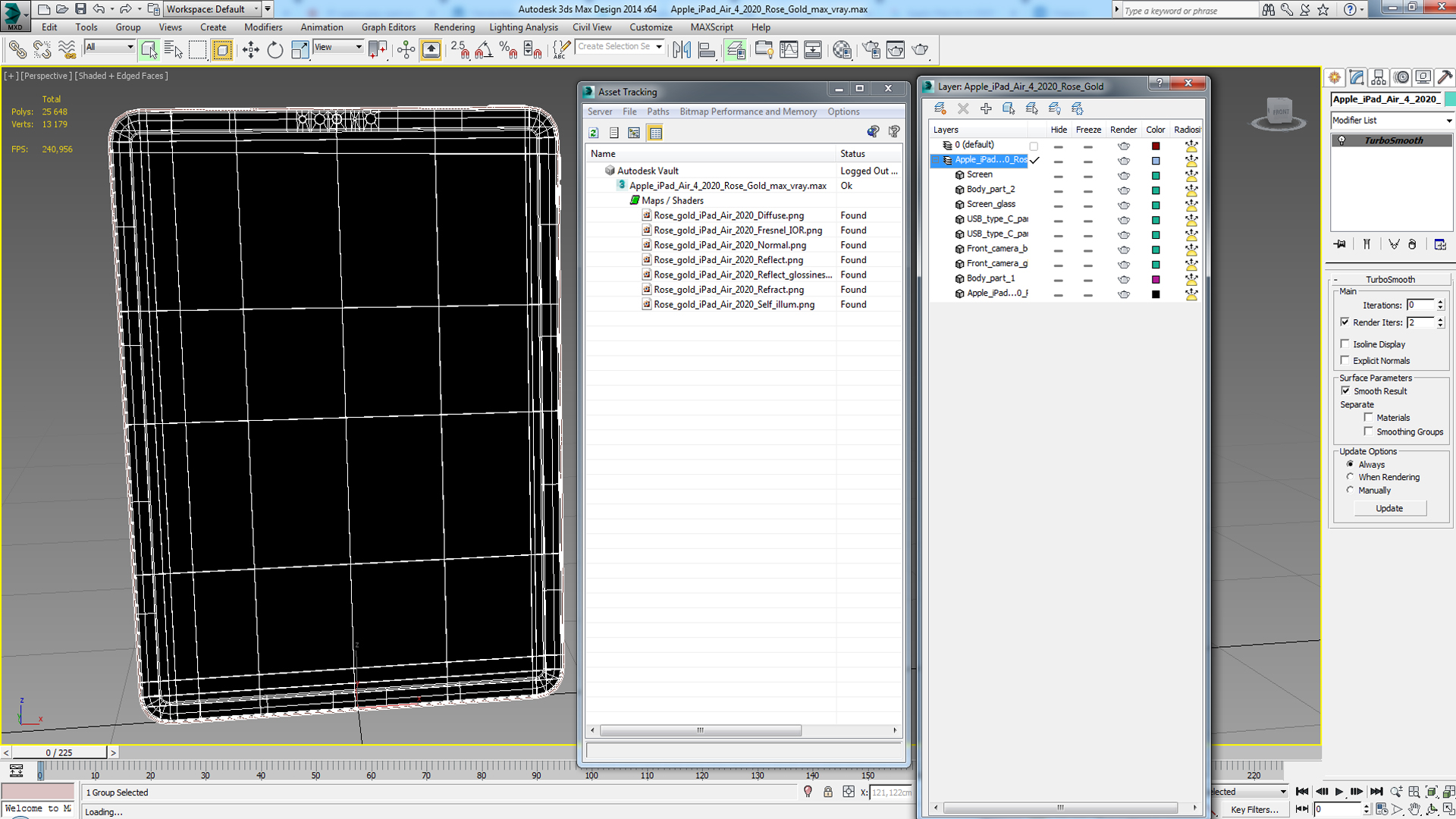Activate the Select Object tool
Image resolution: width=1456 pixels, height=819 pixels.
(149, 50)
